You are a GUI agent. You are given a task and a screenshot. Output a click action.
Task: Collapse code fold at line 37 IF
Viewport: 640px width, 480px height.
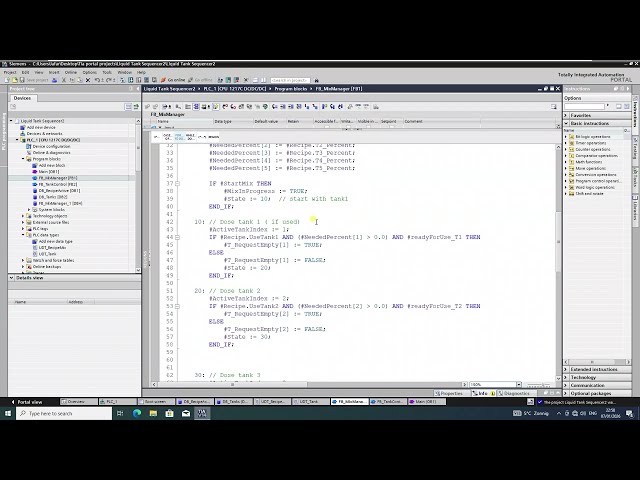click(177, 184)
